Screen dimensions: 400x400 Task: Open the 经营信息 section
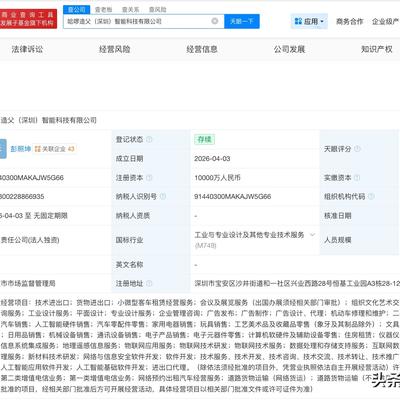tap(202, 49)
